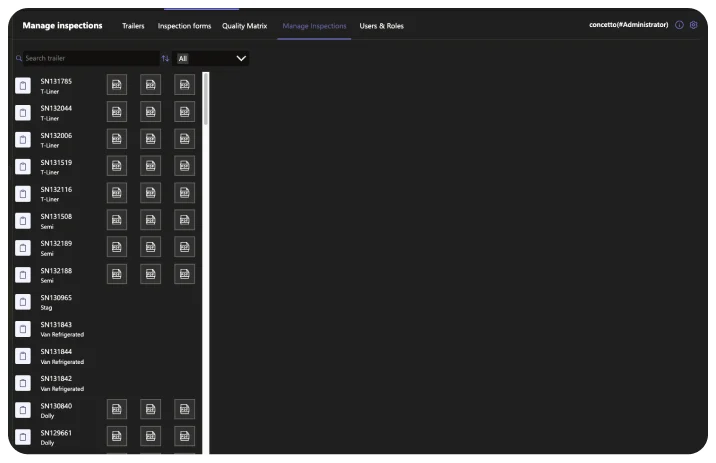The image size is (716, 463).
Task: Open the clipboard icon for SN131842
Action: click(23, 383)
